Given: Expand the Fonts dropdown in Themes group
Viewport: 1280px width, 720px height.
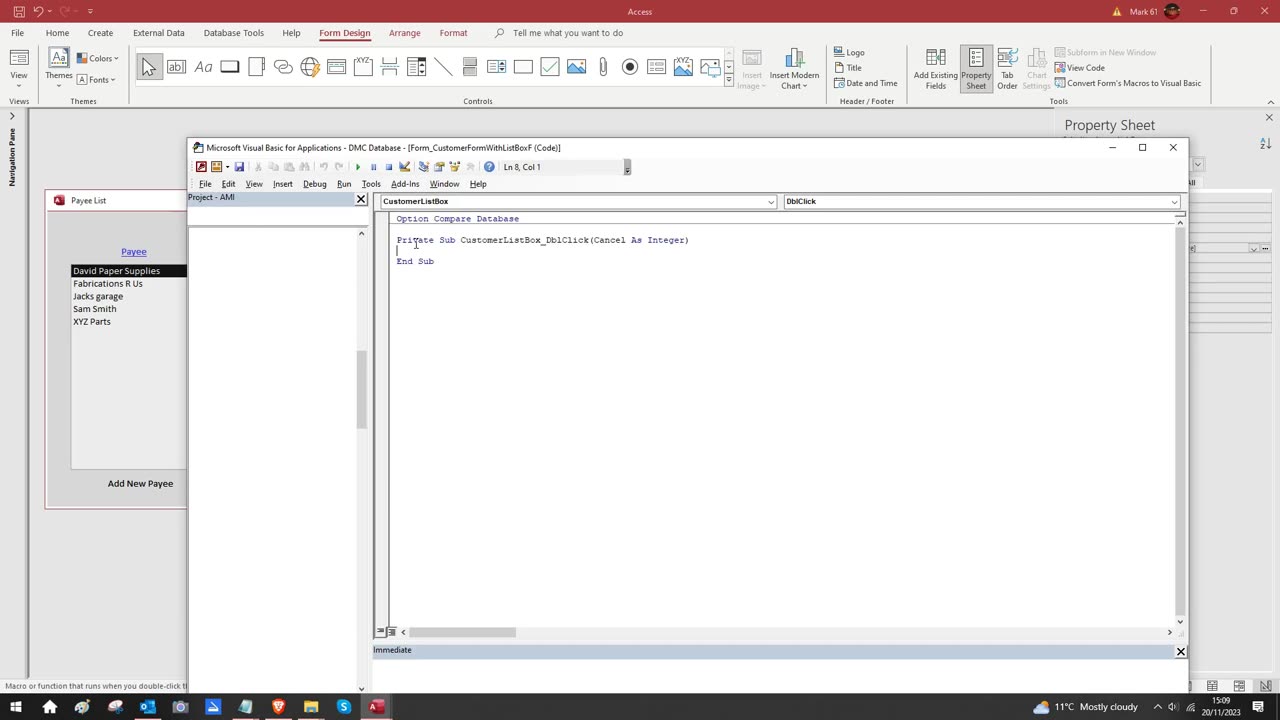Looking at the screenshot, I should coord(96,80).
